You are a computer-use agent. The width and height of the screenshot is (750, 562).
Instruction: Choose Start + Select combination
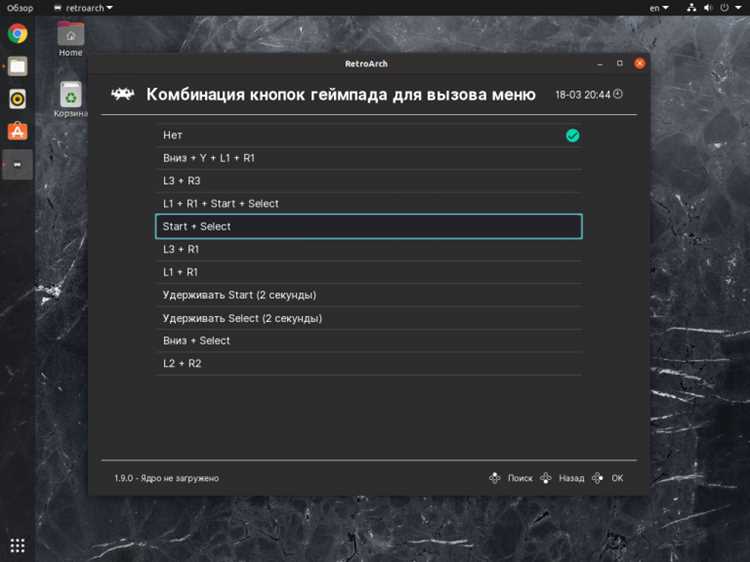[369, 226]
